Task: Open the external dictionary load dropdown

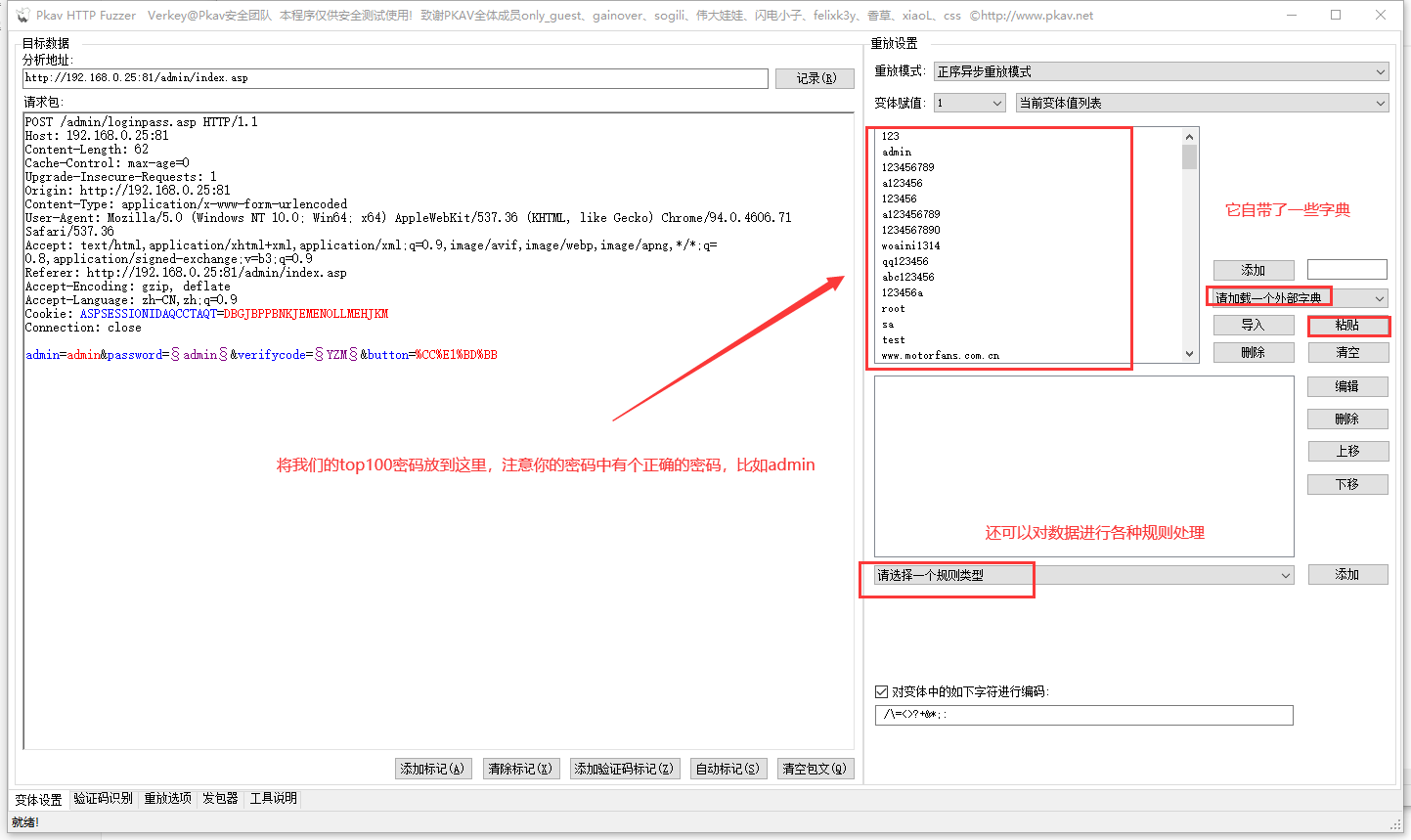Action: (1300, 298)
